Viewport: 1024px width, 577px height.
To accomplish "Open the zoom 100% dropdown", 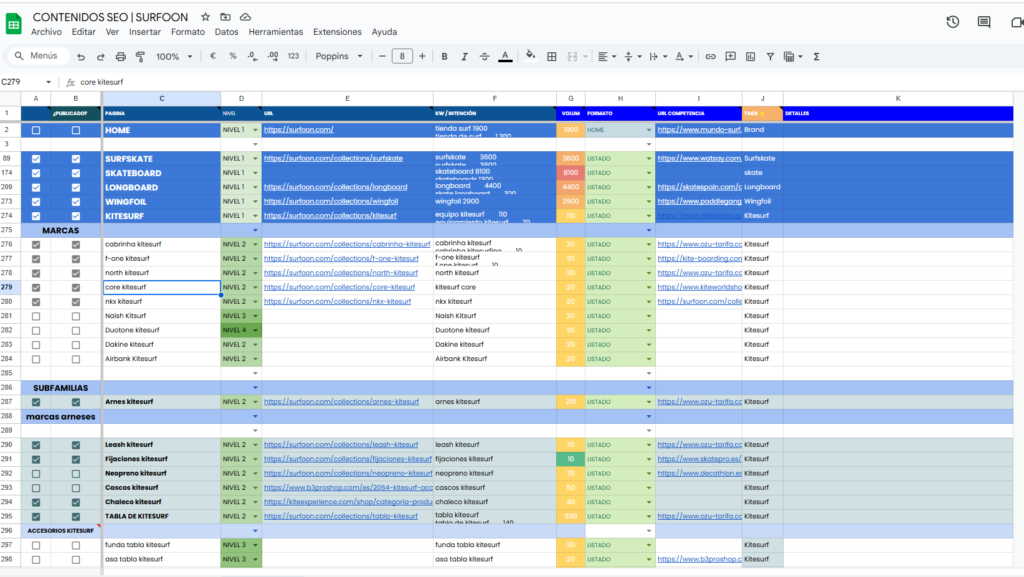I will pyautogui.click(x=174, y=57).
